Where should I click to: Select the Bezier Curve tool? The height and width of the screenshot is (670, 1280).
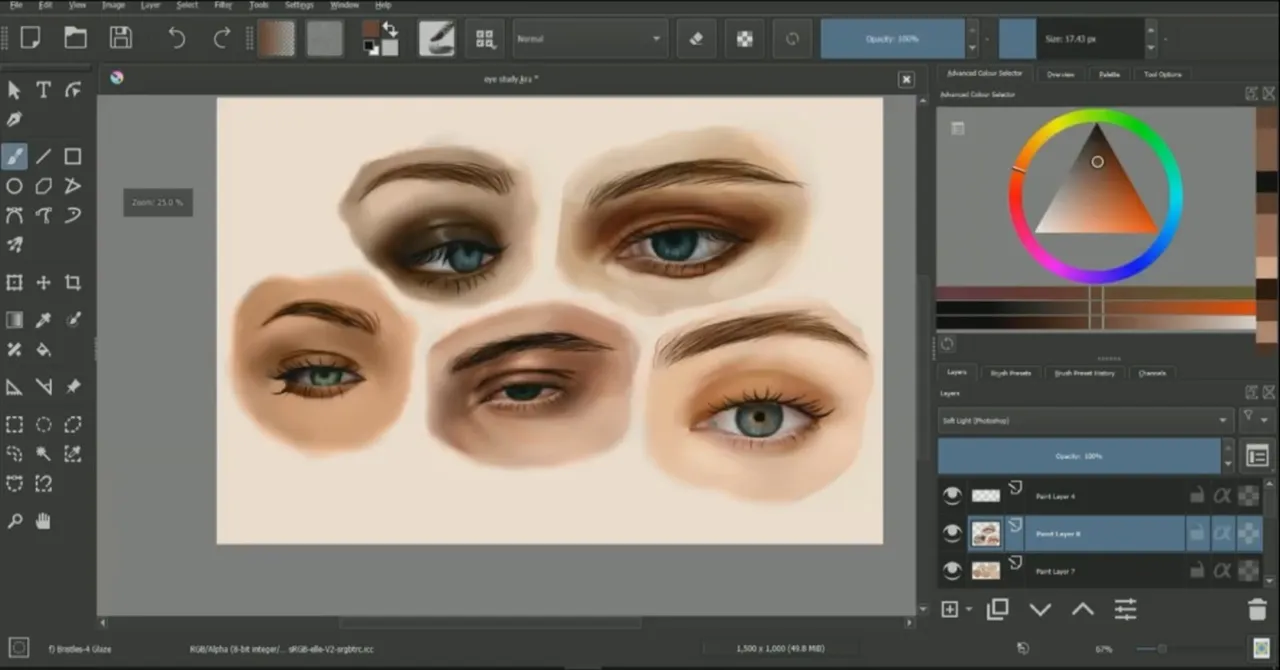tap(14, 215)
